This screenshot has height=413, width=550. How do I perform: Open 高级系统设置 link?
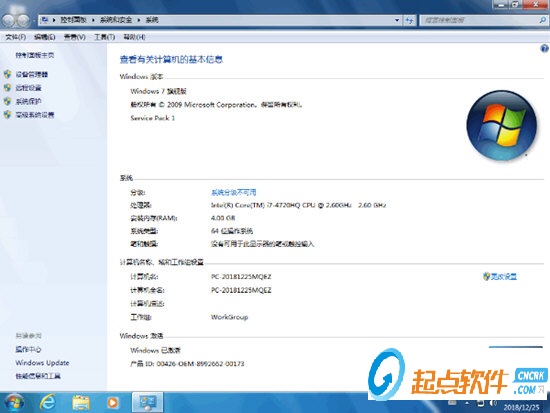pos(35,115)
